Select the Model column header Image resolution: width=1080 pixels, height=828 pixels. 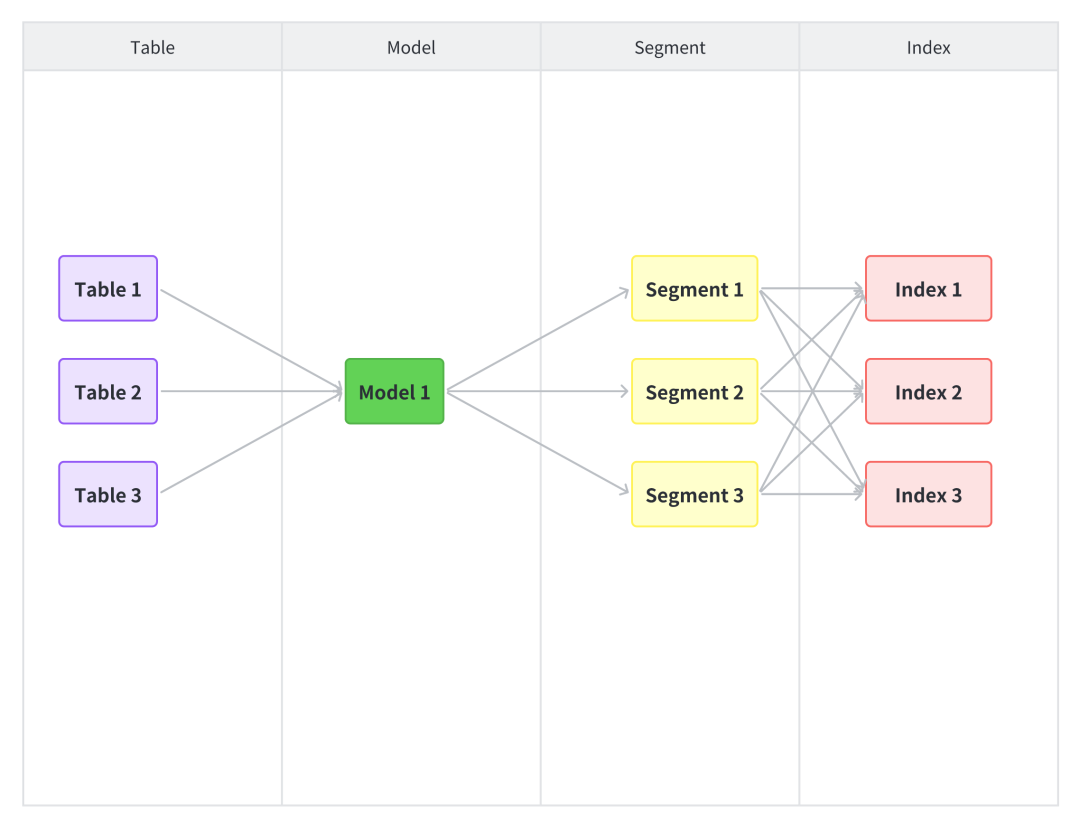point(411,47)
